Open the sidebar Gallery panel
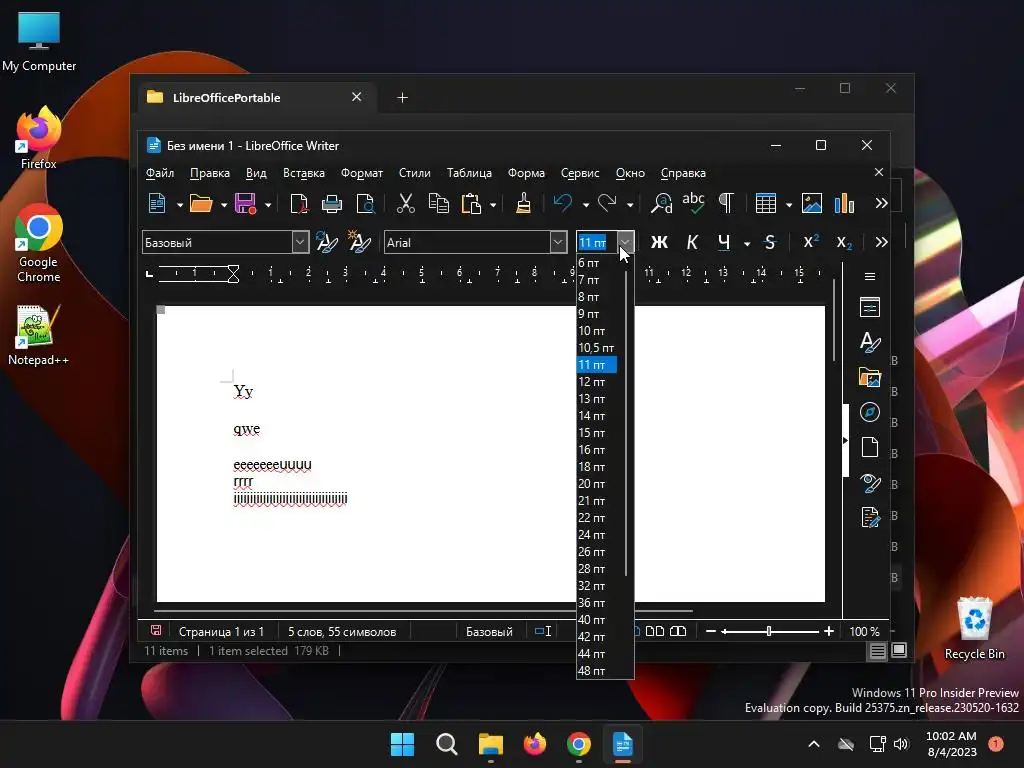 click(870, 377)
